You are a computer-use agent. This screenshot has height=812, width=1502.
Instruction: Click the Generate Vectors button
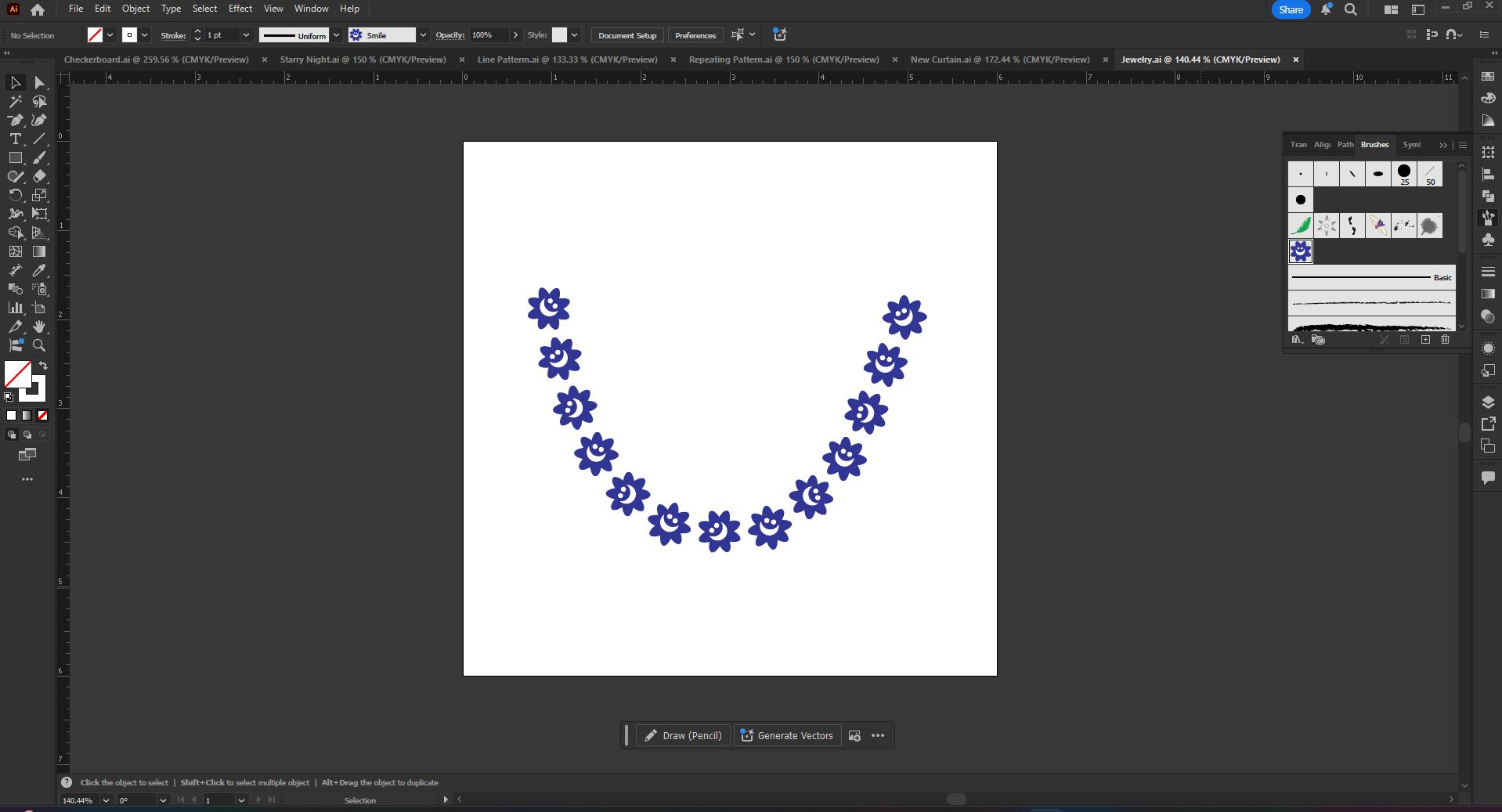click(x=786, y=735)
